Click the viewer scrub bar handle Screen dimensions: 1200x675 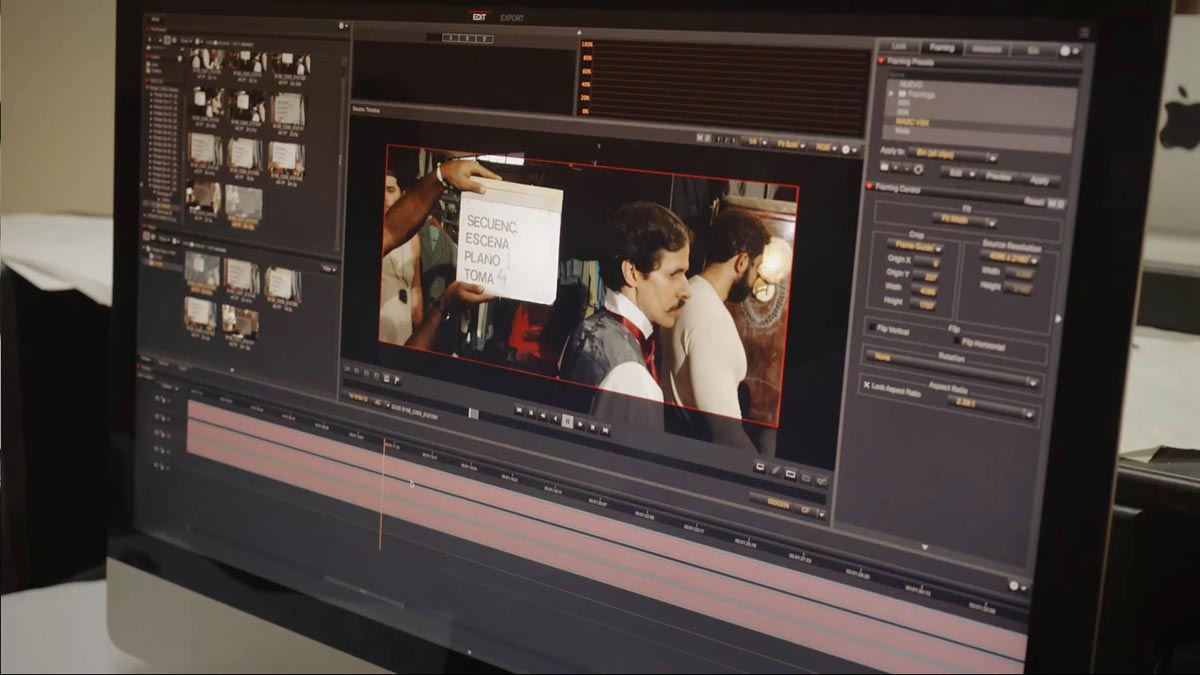tap(473, 413)
